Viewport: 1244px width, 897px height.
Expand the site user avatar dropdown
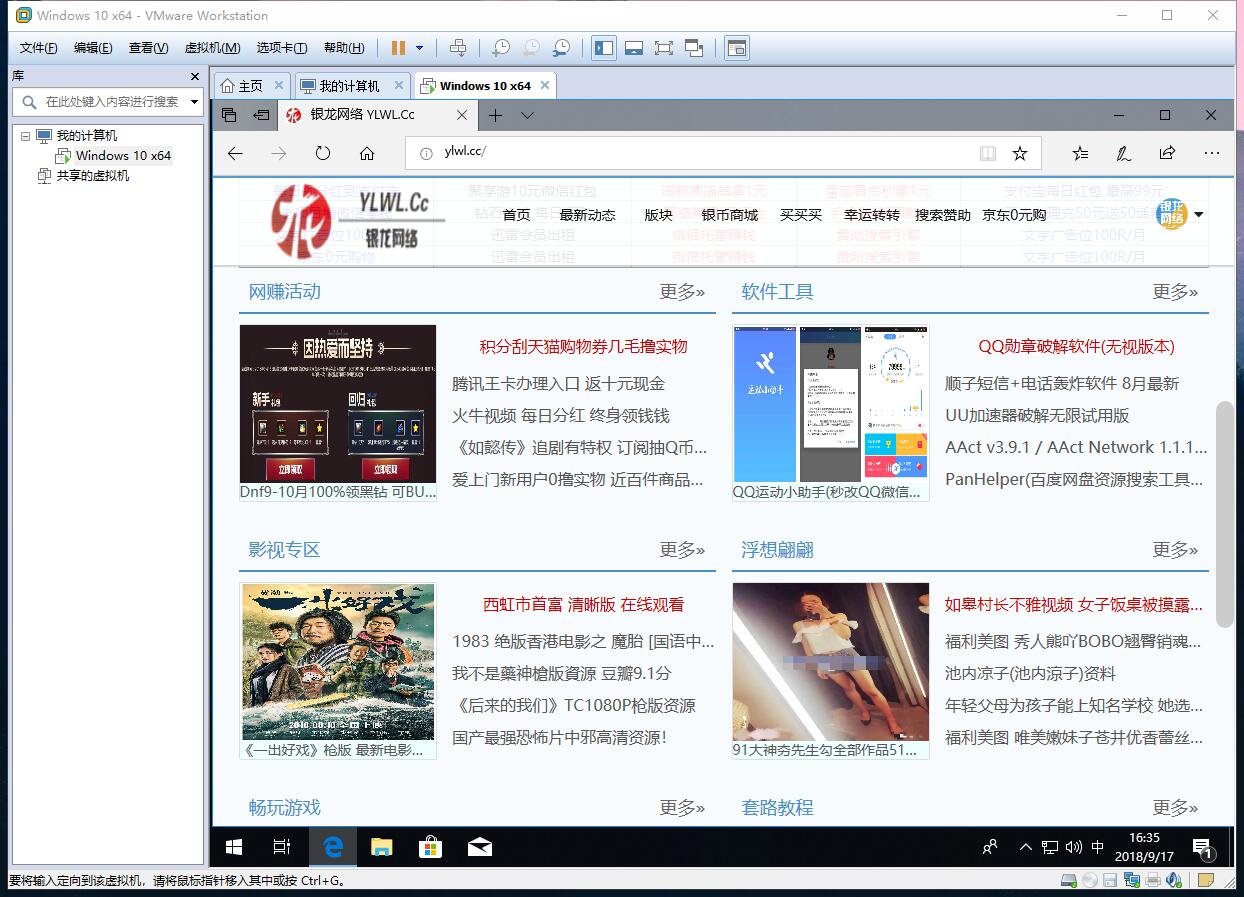tap(1198, 214)
